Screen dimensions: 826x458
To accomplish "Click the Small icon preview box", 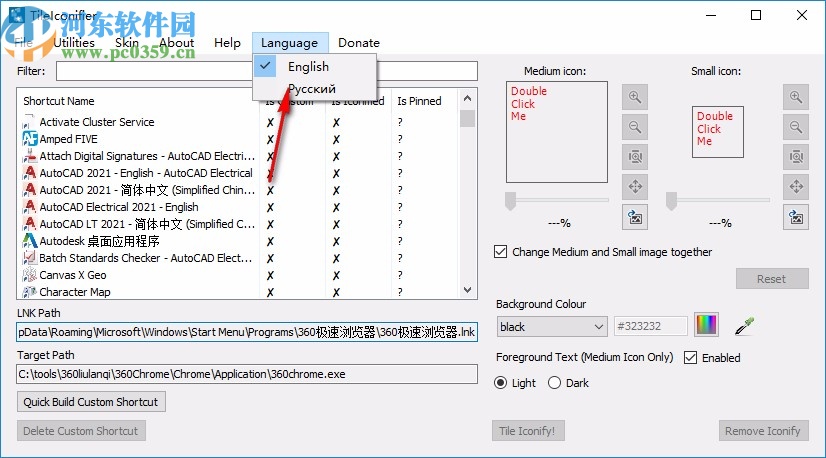I will (x=717, y=132).
